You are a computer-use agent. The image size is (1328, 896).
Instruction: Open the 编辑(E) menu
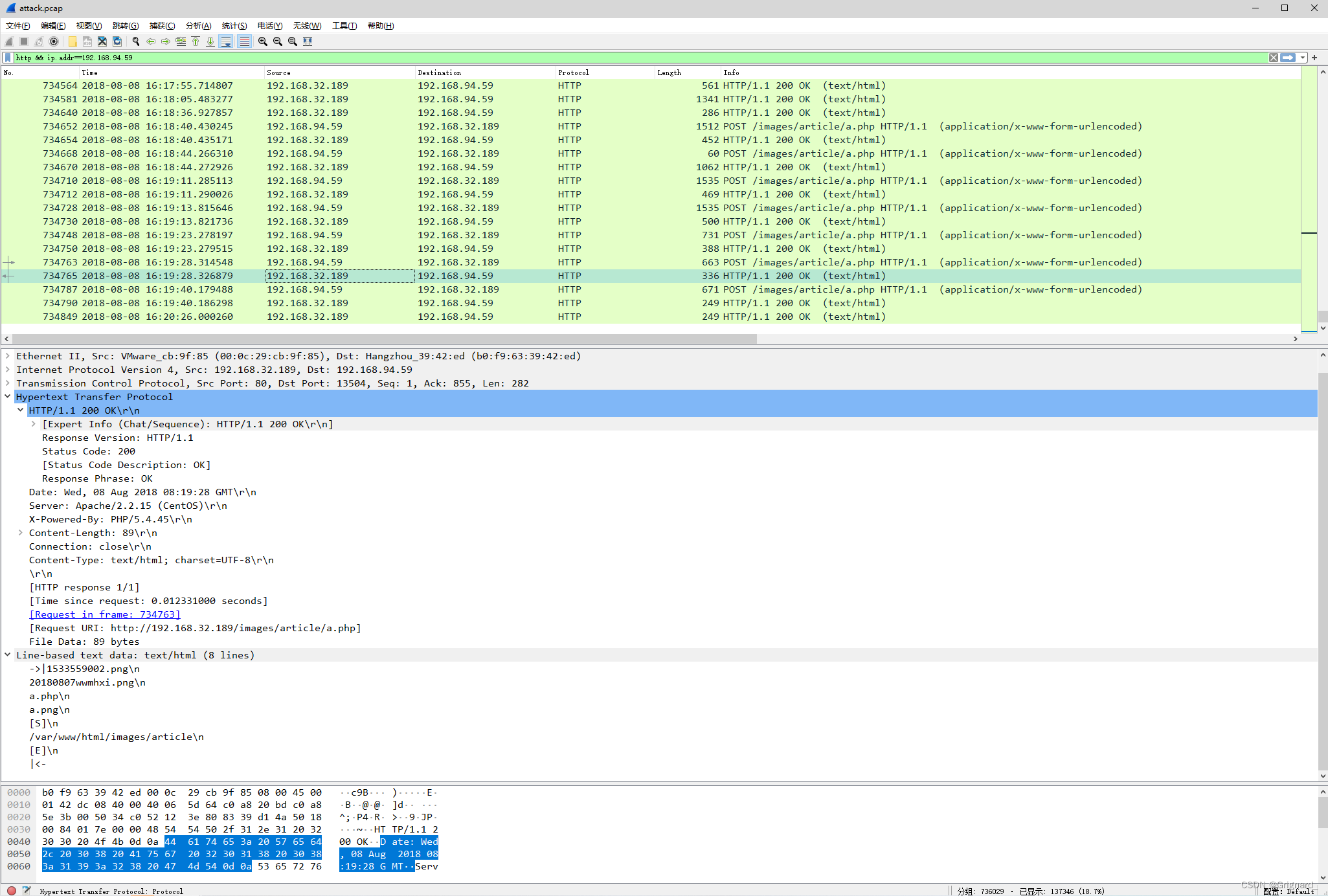pyautogui.click(x=53, y=26)
